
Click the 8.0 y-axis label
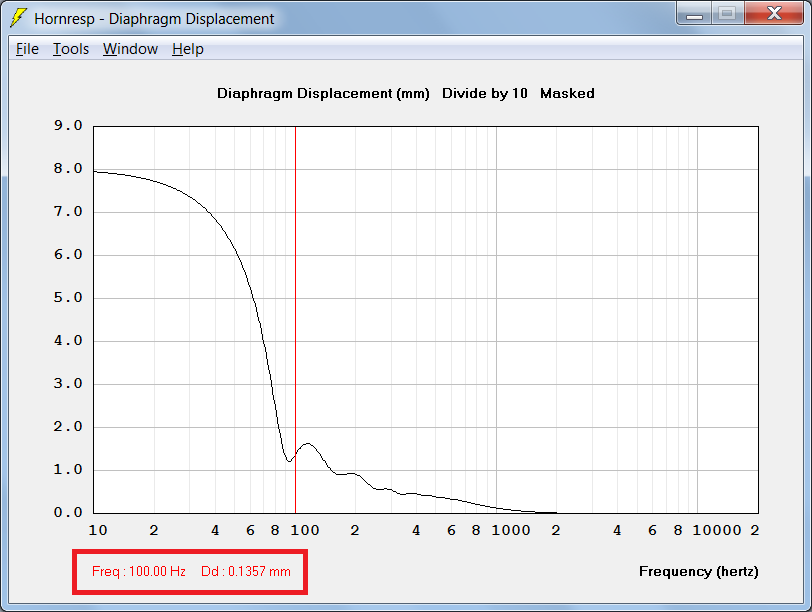point(68,169)
